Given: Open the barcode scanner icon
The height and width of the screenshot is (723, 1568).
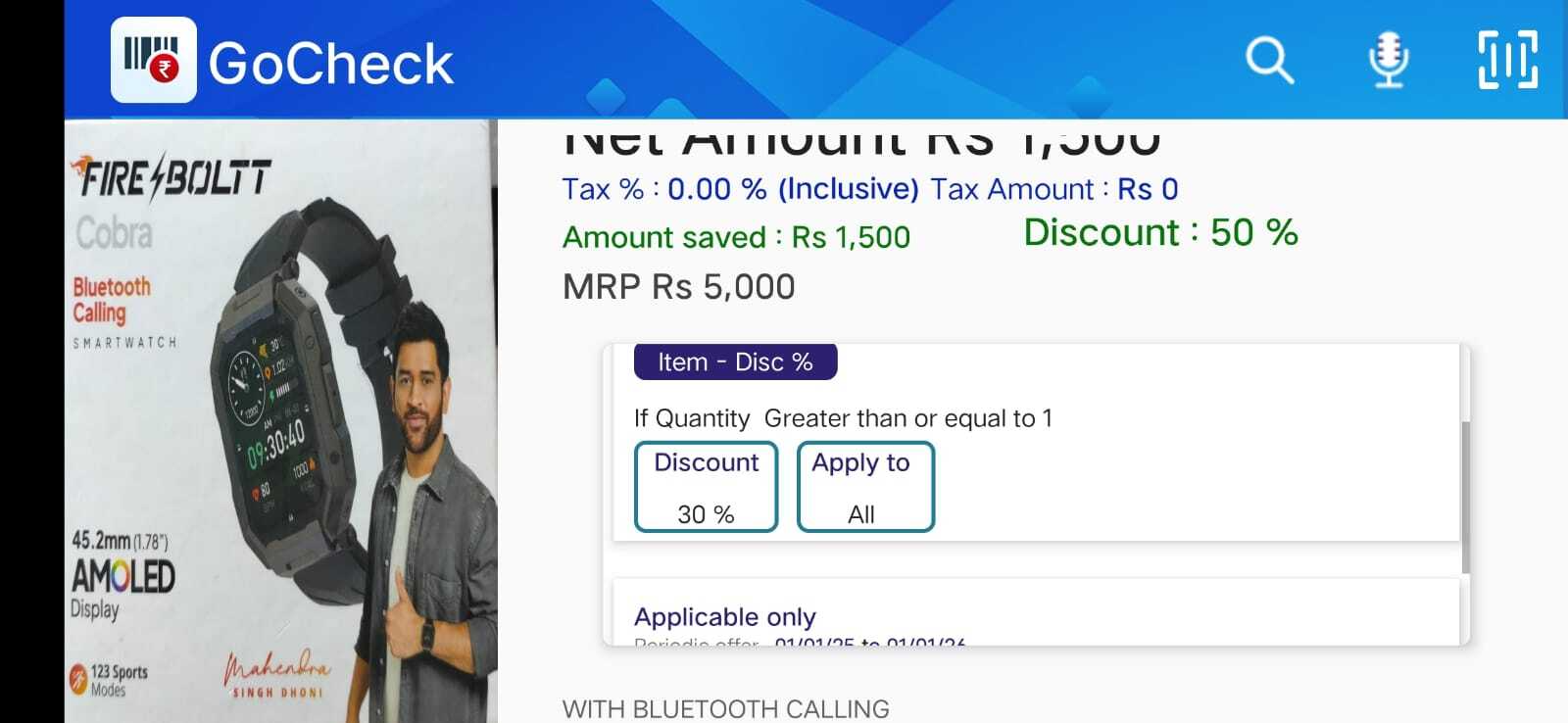Looking at the screenshot, I should point(1507,59).
